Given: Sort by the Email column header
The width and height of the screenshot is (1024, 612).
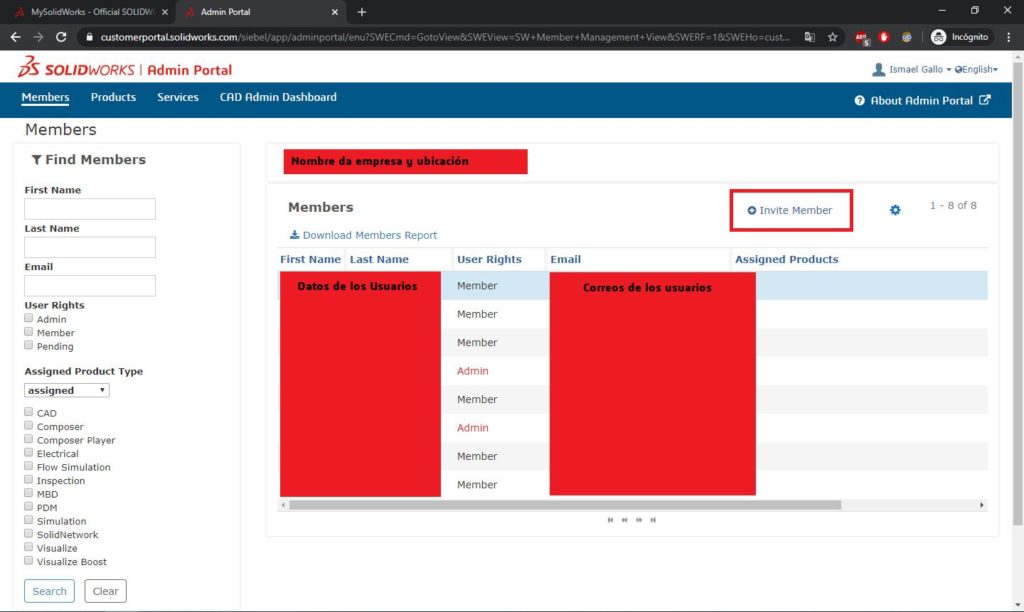Looking at the screenshot, I should tap(566, 259).
